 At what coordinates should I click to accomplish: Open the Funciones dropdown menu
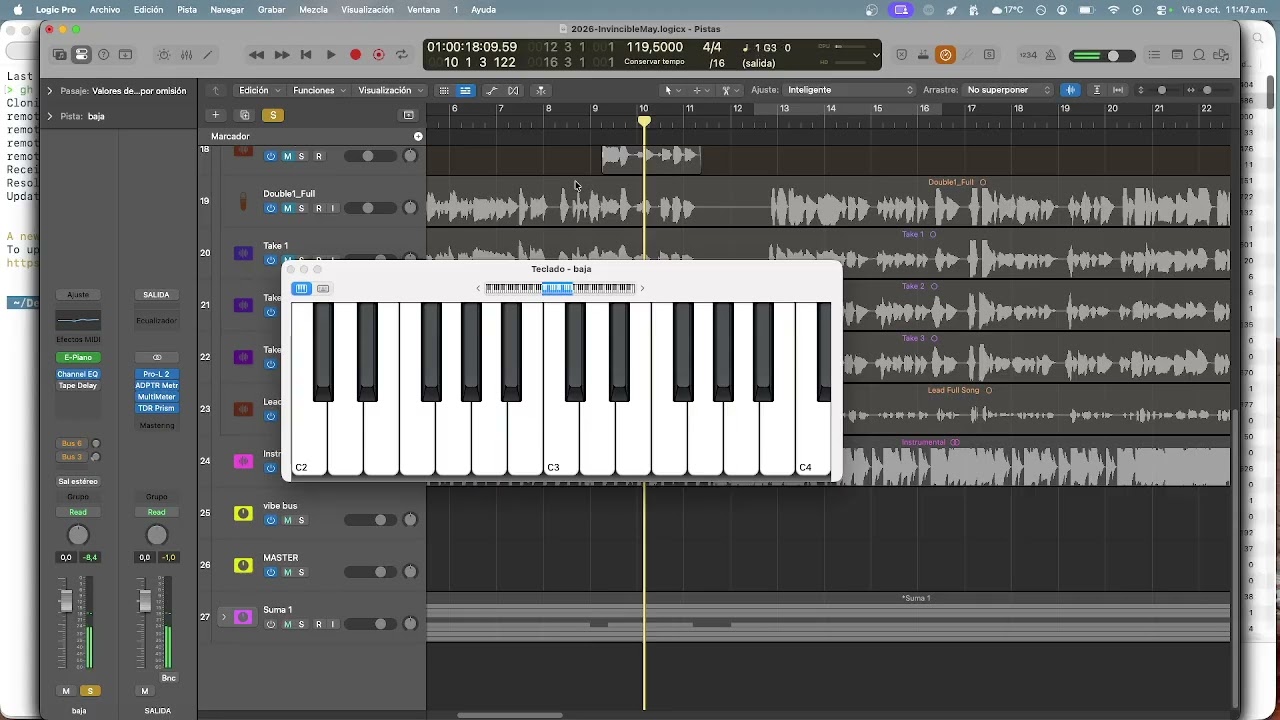[x=319, y=90]
